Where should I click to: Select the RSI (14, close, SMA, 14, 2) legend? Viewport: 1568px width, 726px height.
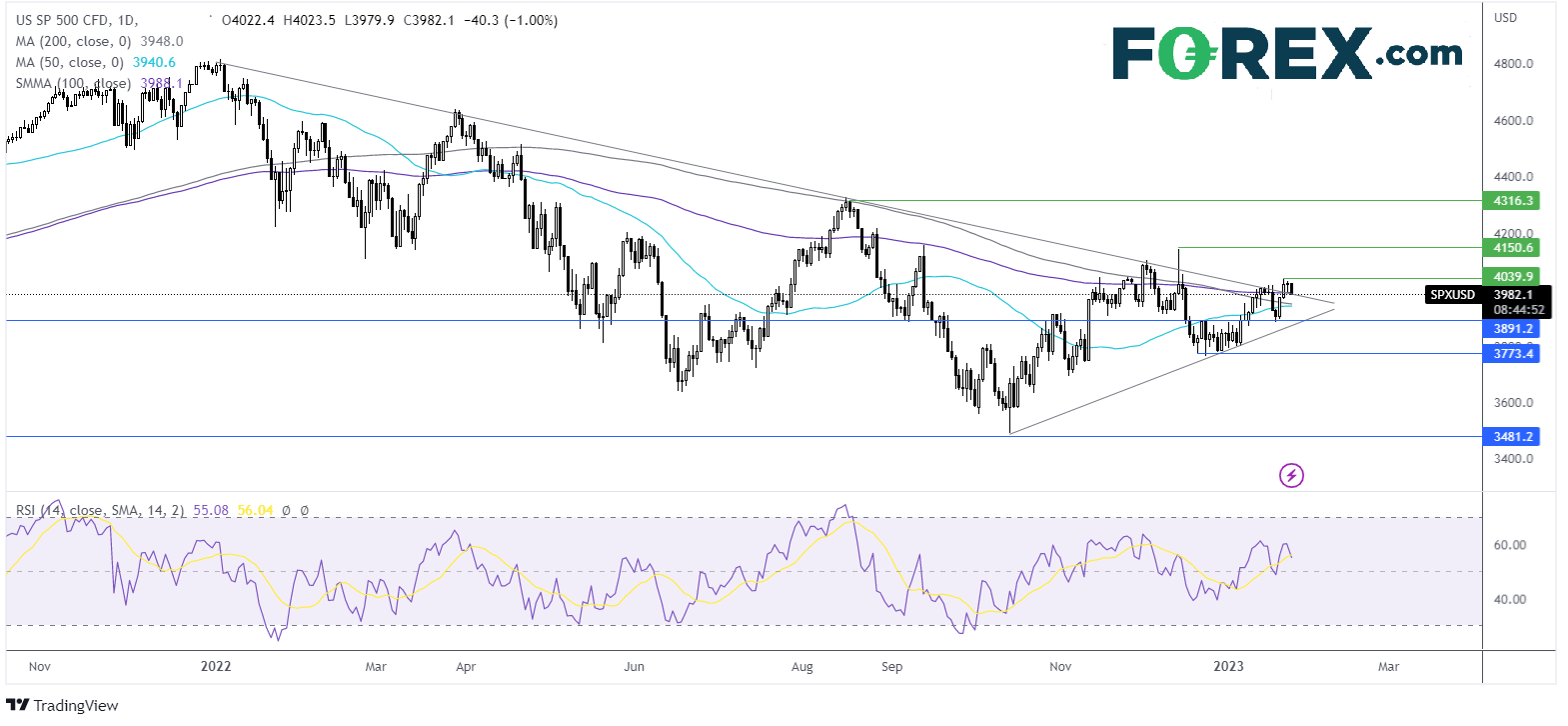click(100, 510)
